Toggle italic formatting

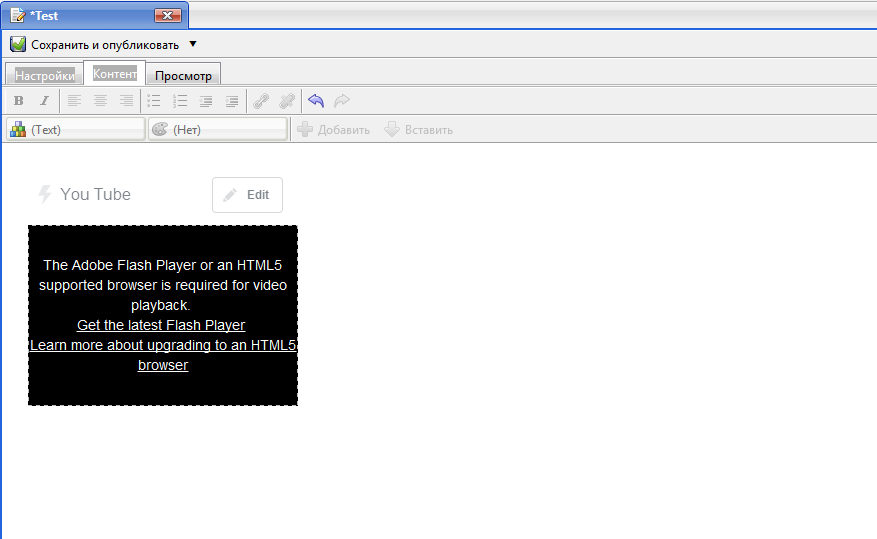click(44, 101)
